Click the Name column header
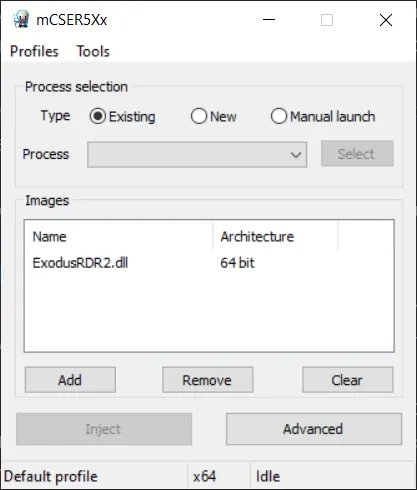Viewport: 417px width, 490px height. 119,237
